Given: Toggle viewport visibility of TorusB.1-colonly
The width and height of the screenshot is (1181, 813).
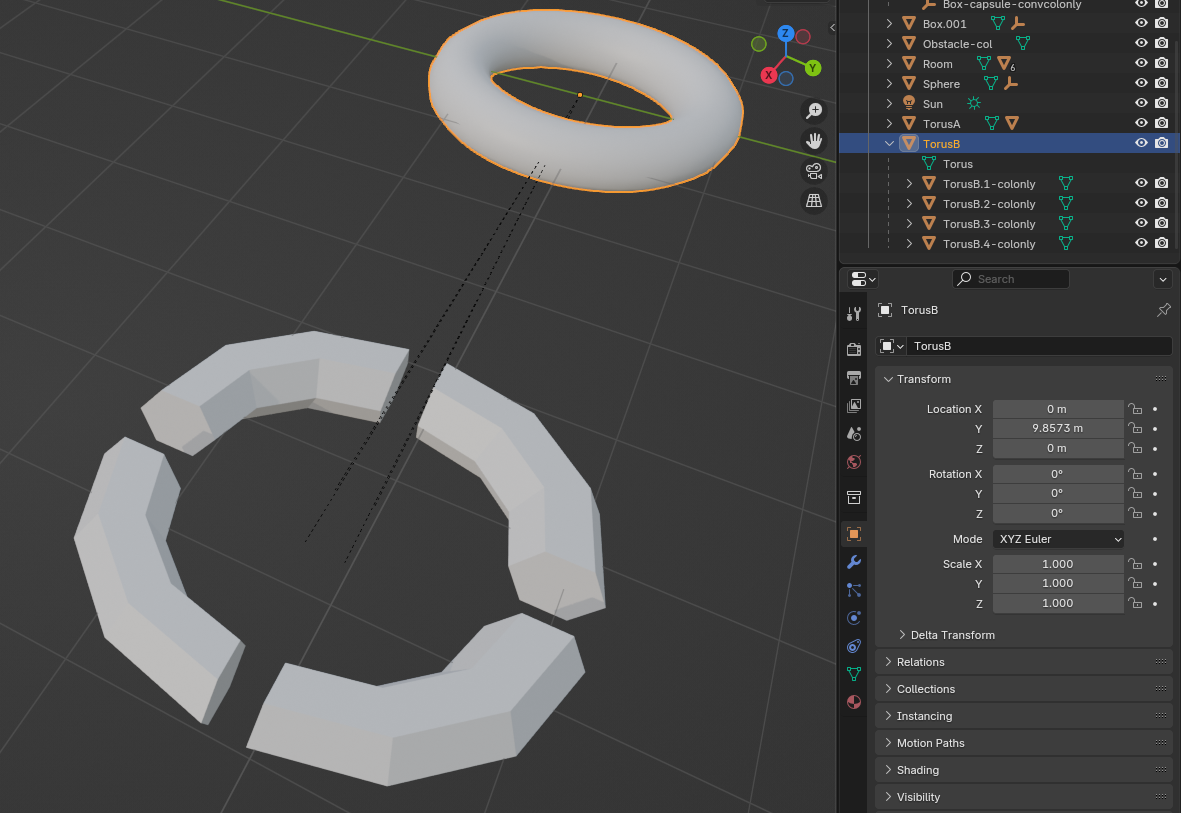Looking at the screenshot, I should coord(1141,184).
